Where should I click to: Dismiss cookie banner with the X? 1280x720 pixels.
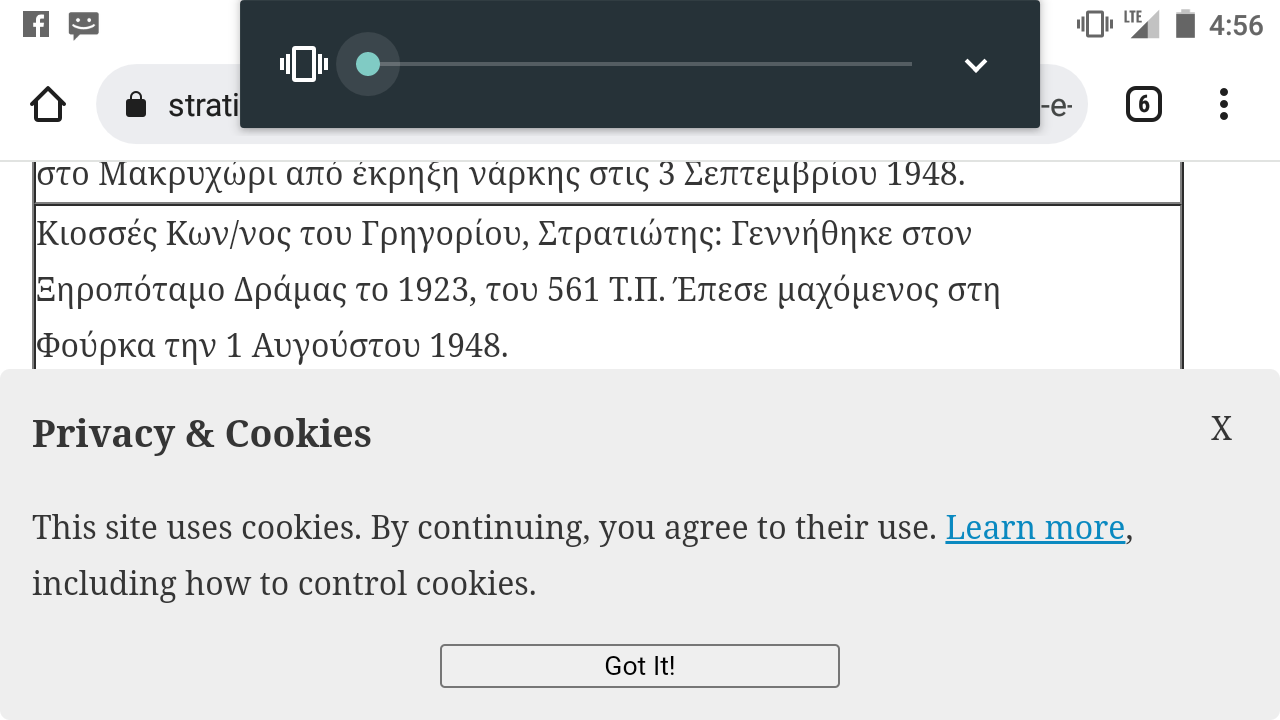click(1221, 429)
